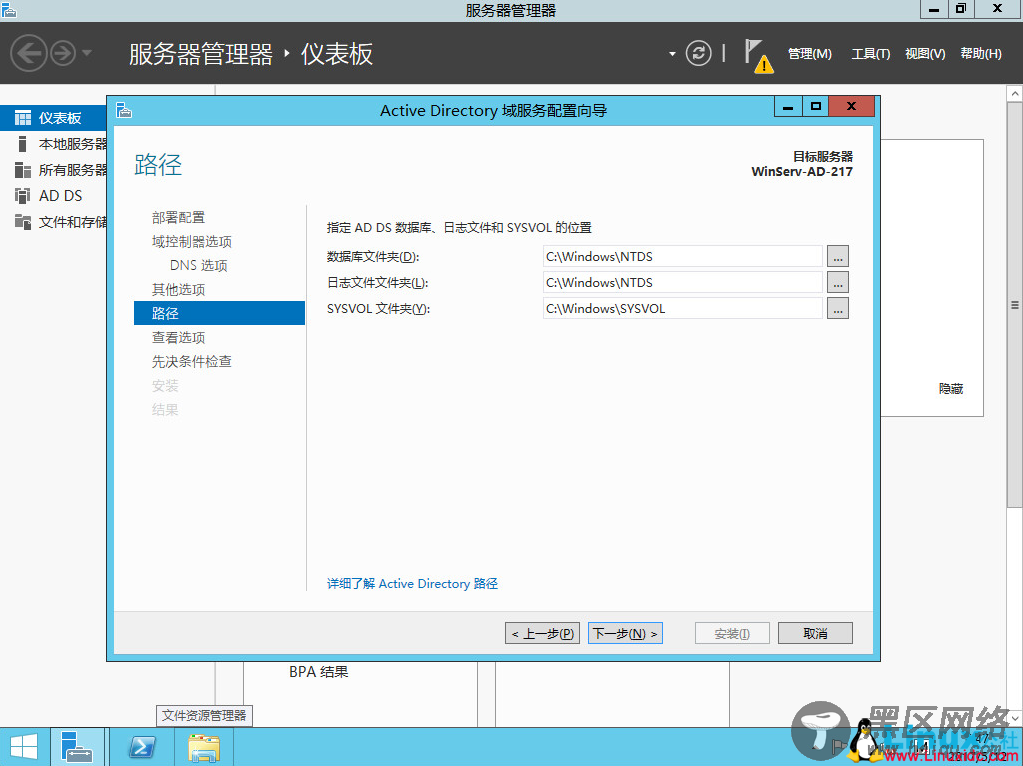The image size is (1023, 766).
Task: Click the 文件和存储 icon in sidebar
Action: pos(23,222)
